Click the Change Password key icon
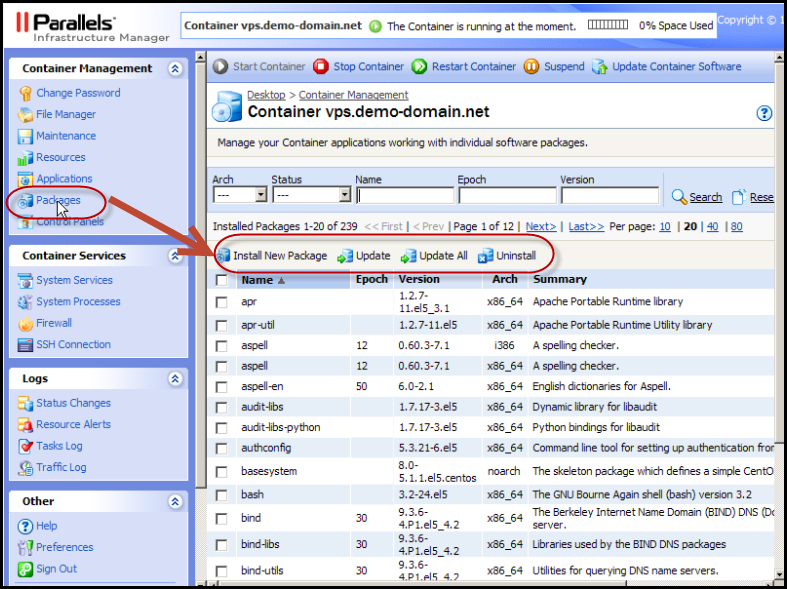787x589 pixels. pyautogui.click(x=25, y=93)
